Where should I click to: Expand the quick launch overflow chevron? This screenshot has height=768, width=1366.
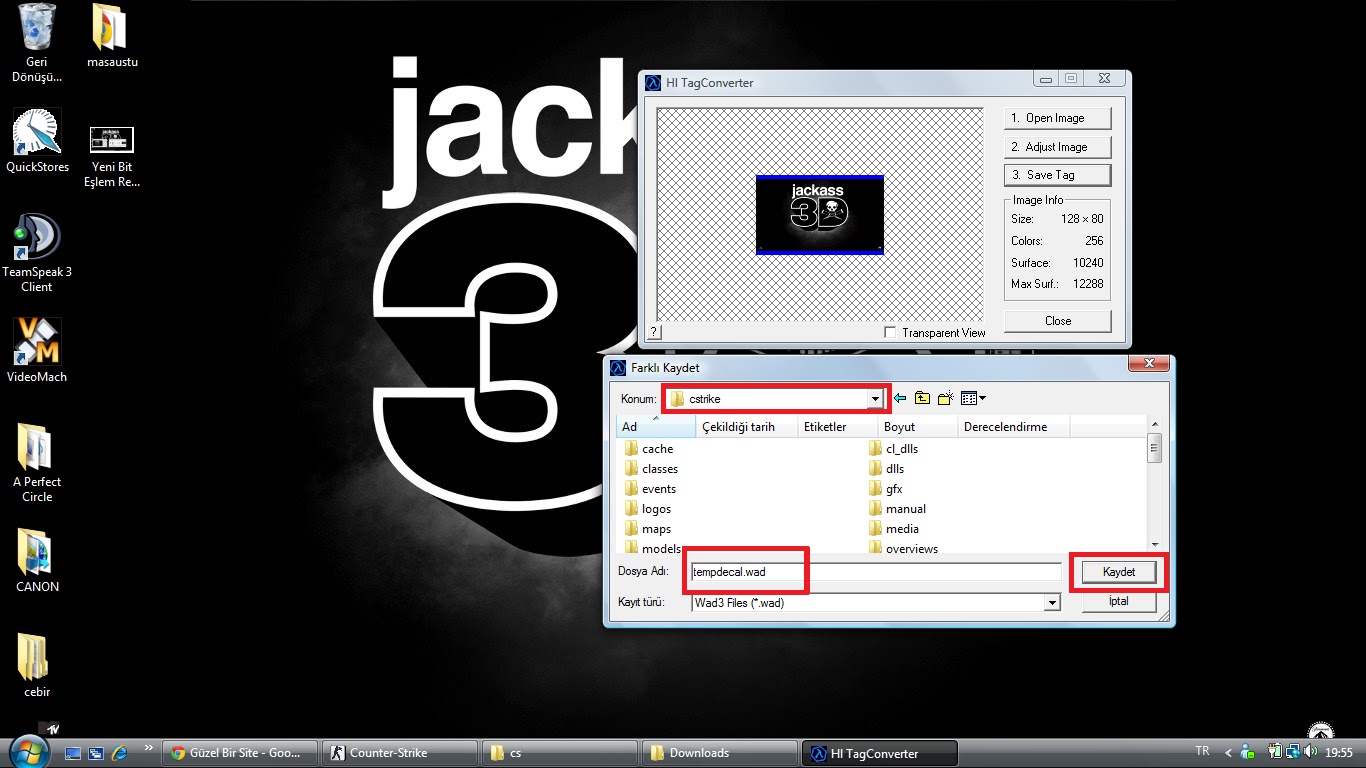point(149,747)
